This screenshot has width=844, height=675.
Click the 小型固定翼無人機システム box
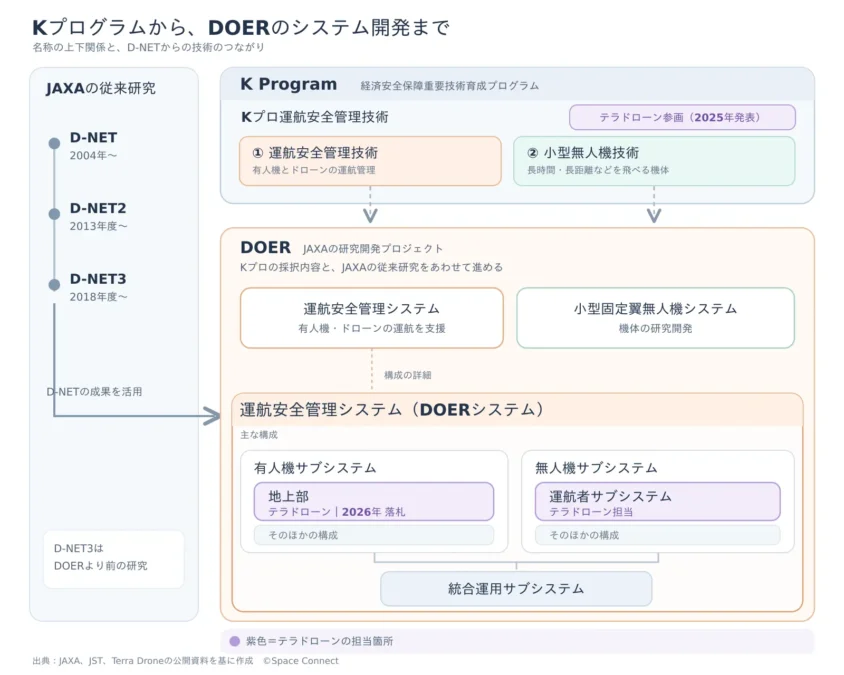point(655,318)
